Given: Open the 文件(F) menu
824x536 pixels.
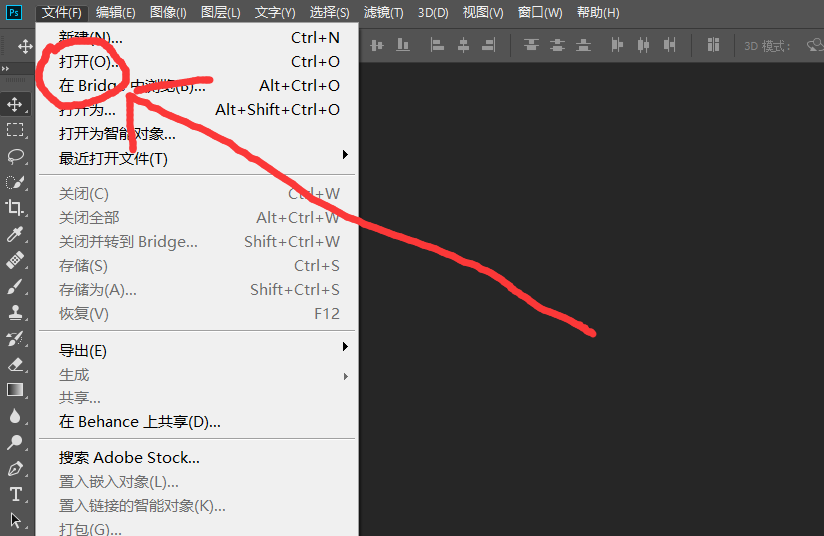Looking at the screenshot, I should click(x=62, y=12).
